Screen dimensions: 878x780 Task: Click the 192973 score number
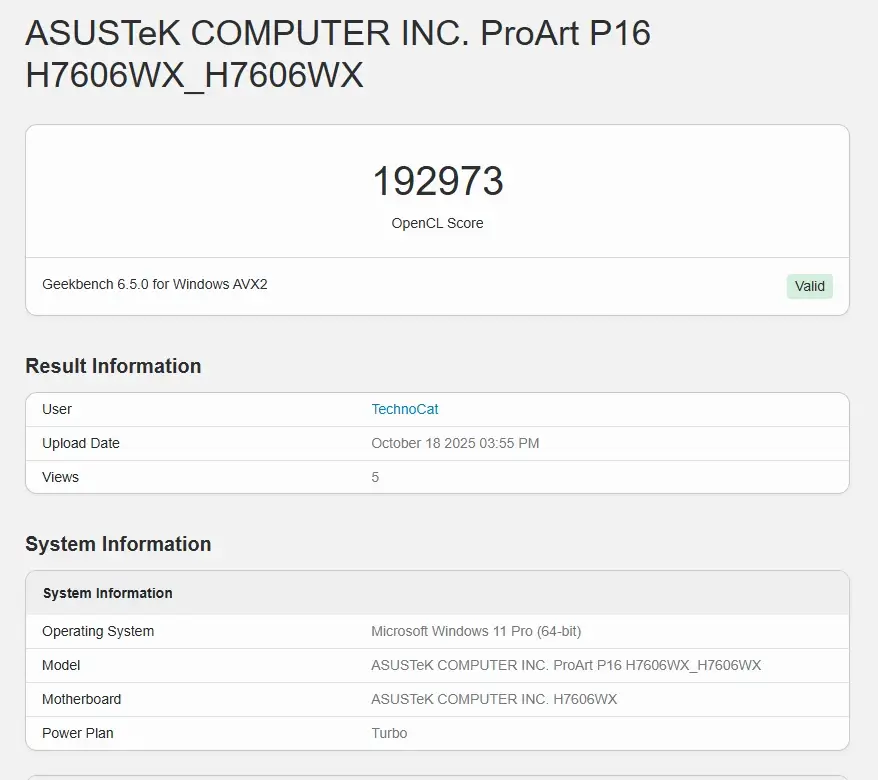pos(437,181)
